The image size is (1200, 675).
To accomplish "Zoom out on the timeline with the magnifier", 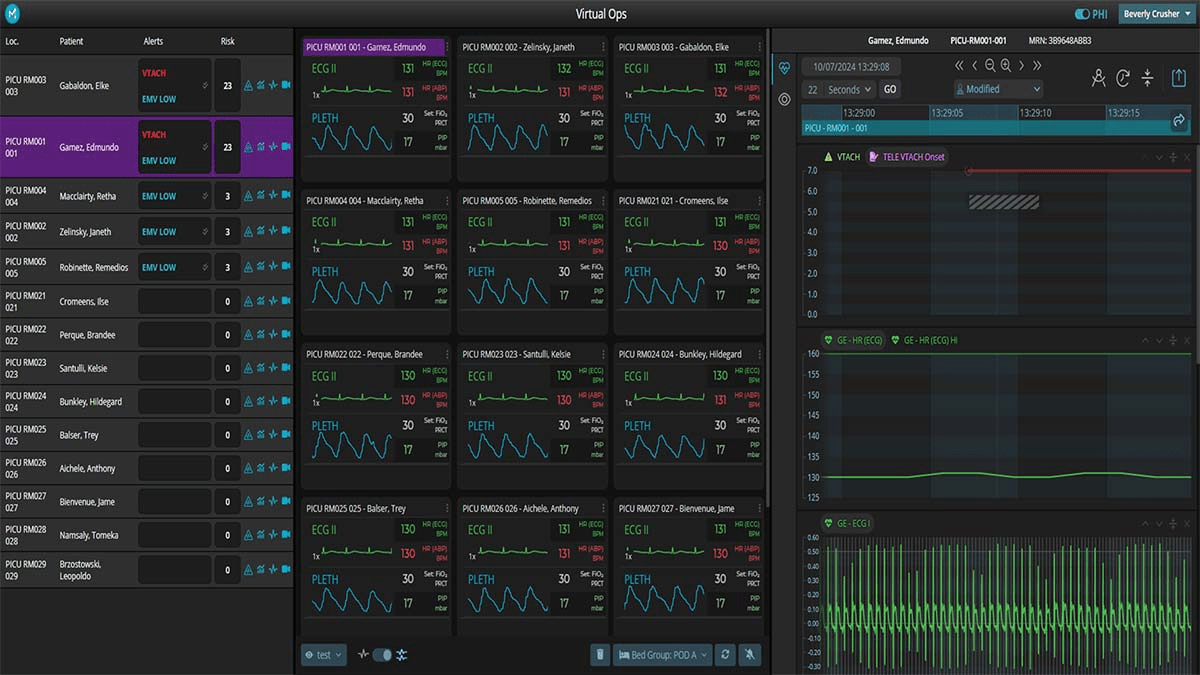I will [990, 65].
